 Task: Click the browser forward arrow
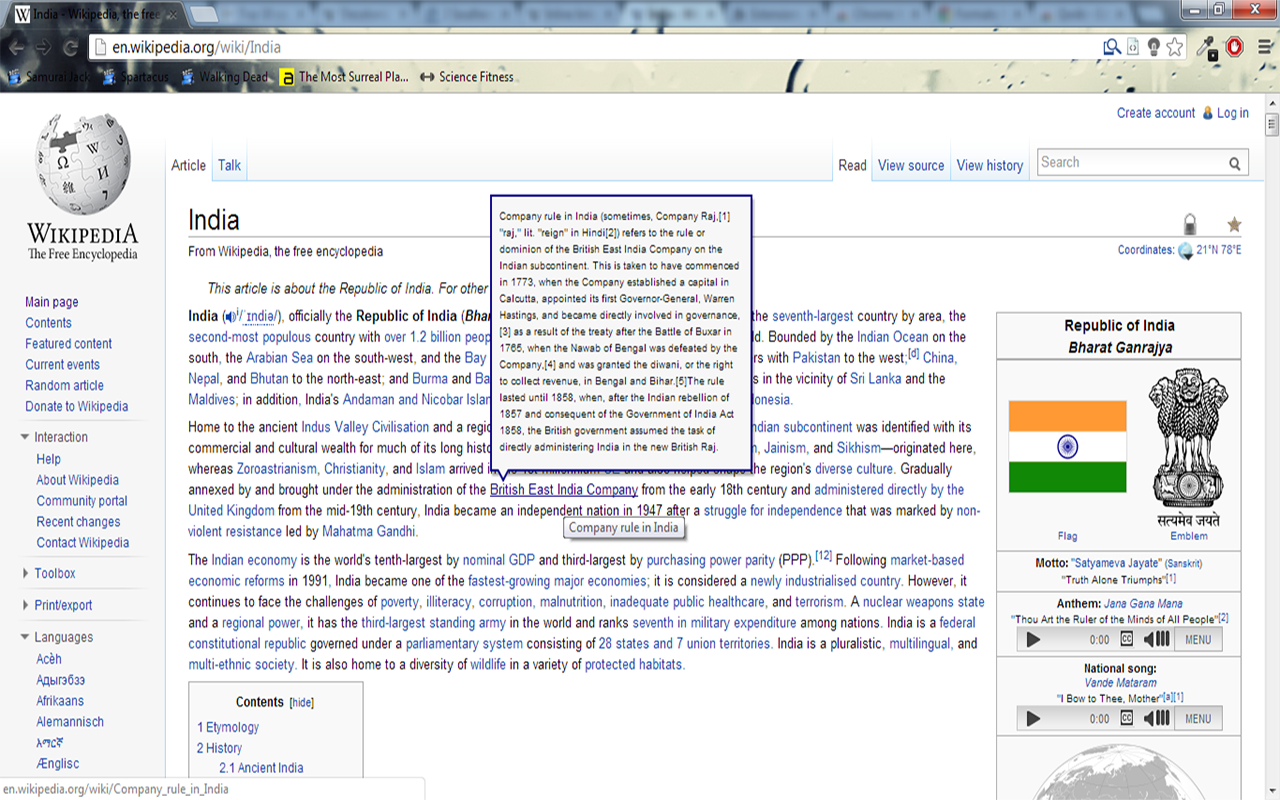tap(43, 47)
